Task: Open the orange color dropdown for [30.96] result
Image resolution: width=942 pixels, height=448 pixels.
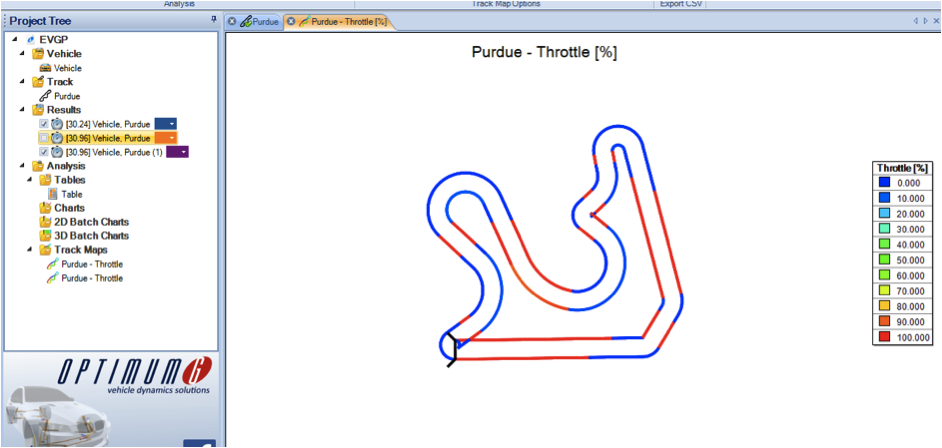Action: click(x=173, y=138)
